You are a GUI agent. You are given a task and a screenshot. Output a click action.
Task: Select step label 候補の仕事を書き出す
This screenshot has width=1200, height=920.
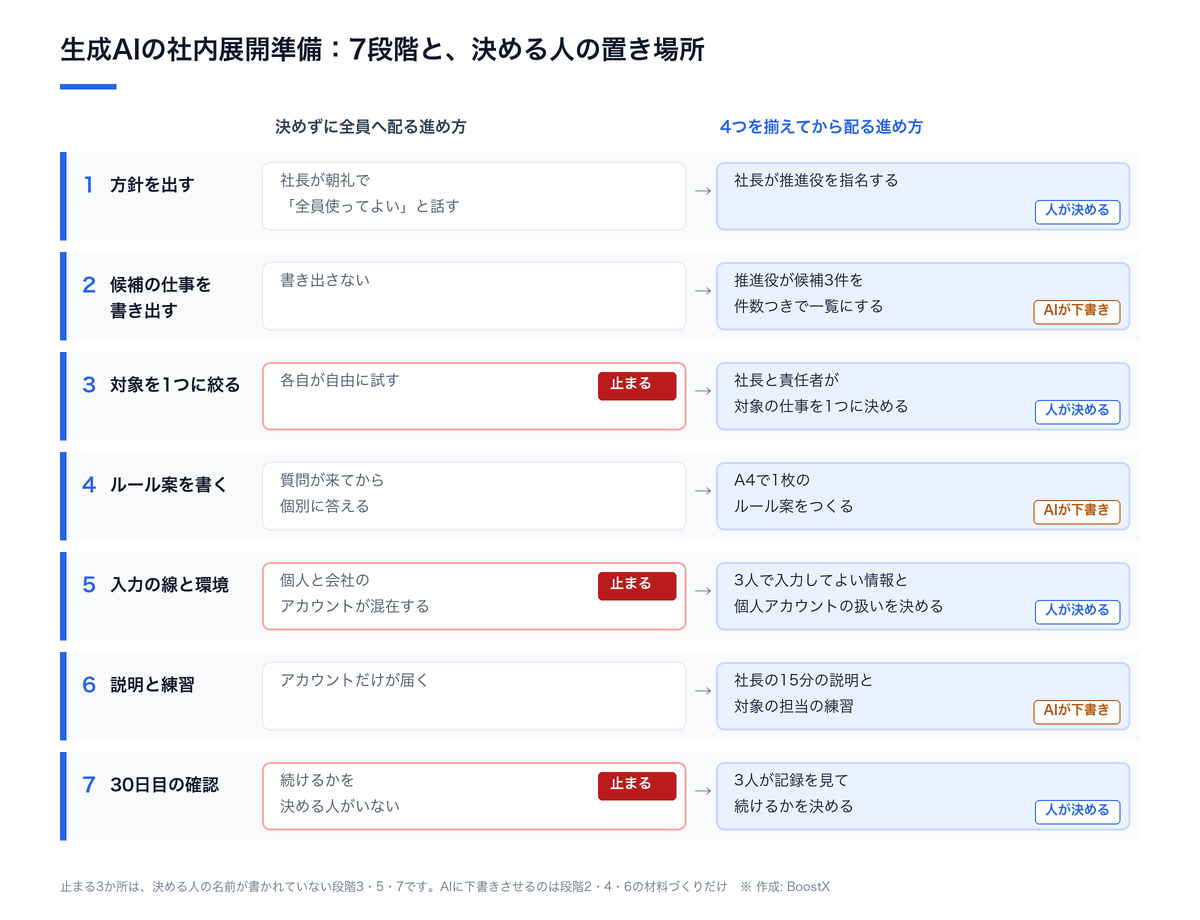click(x=161, y=297)
